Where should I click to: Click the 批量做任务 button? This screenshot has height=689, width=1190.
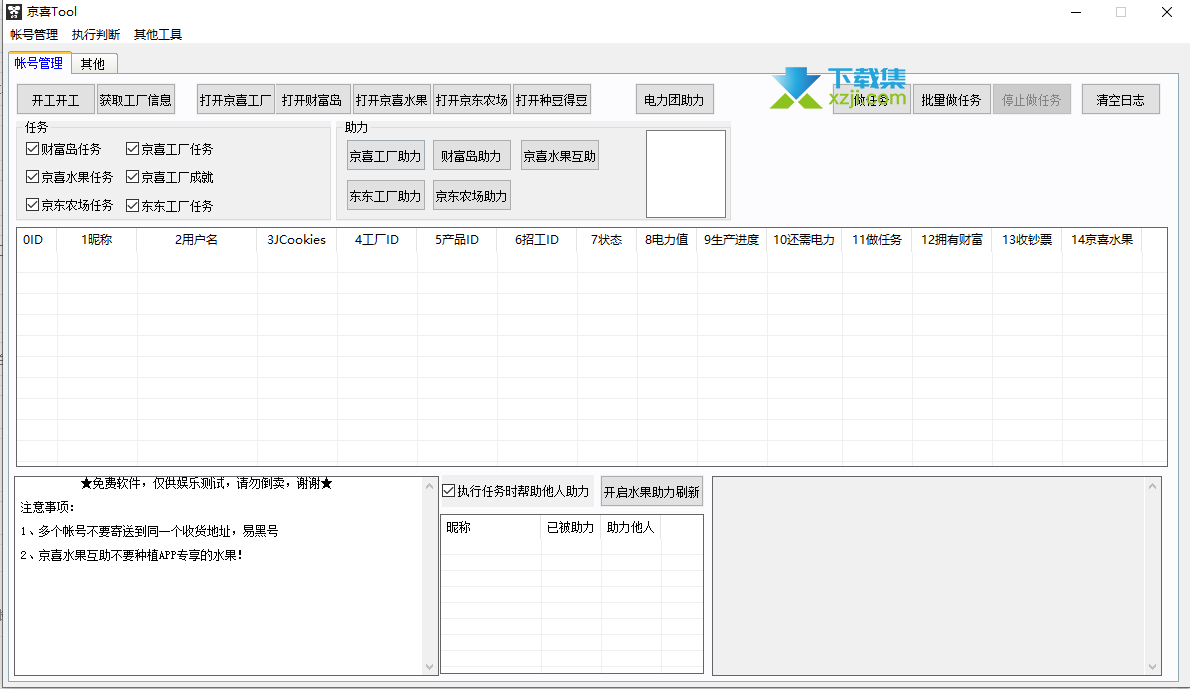pyautogui.click(x=952, y=99)
